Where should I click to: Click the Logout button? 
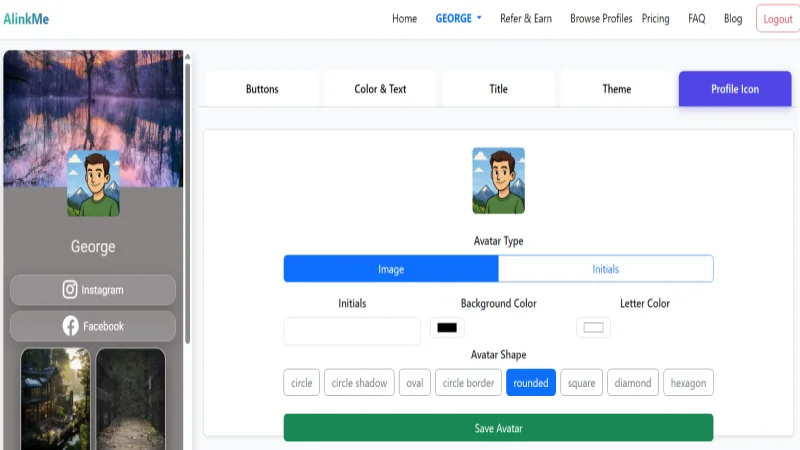click(778, 19)
